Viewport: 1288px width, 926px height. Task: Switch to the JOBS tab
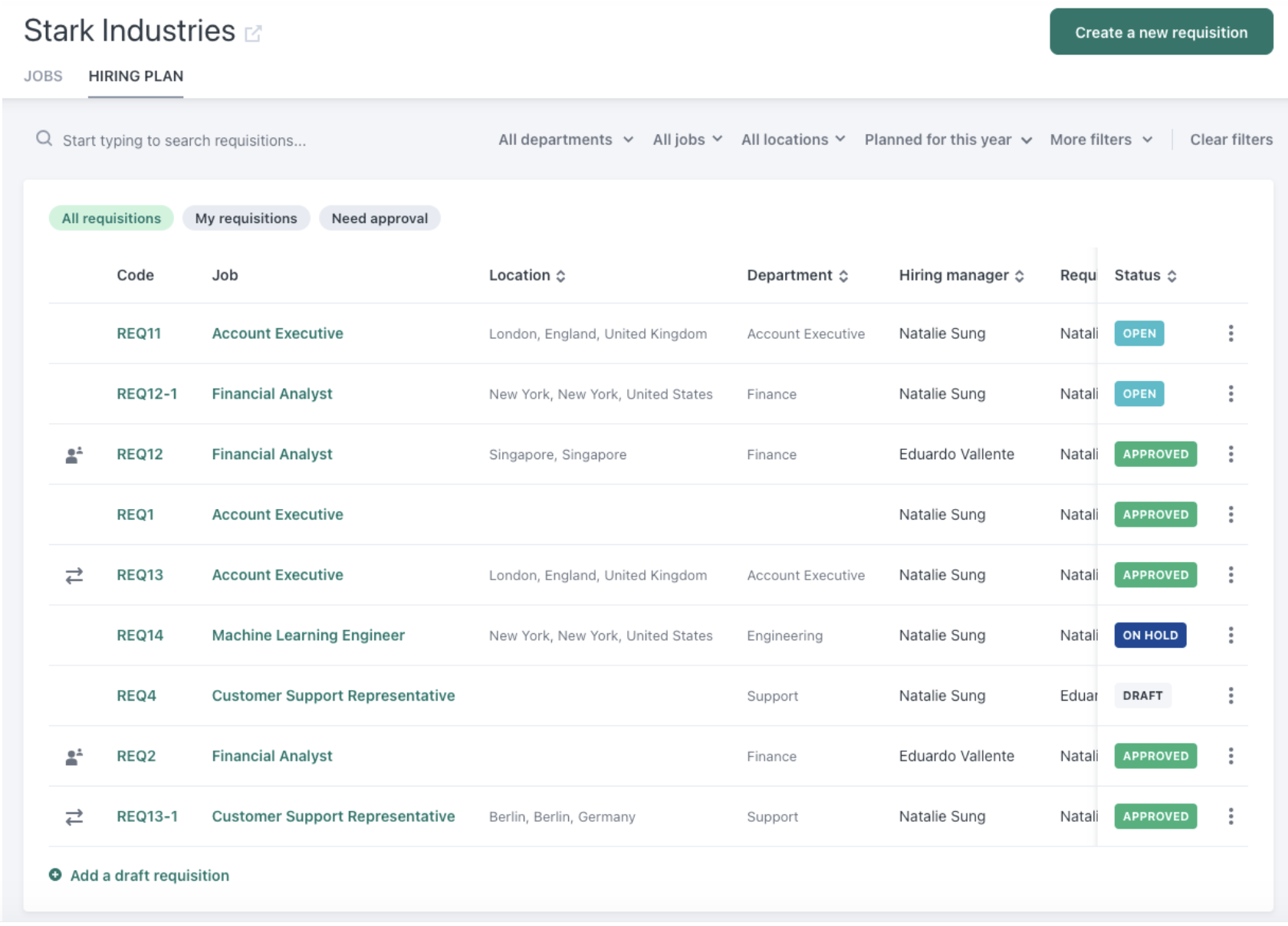(43, 76)
